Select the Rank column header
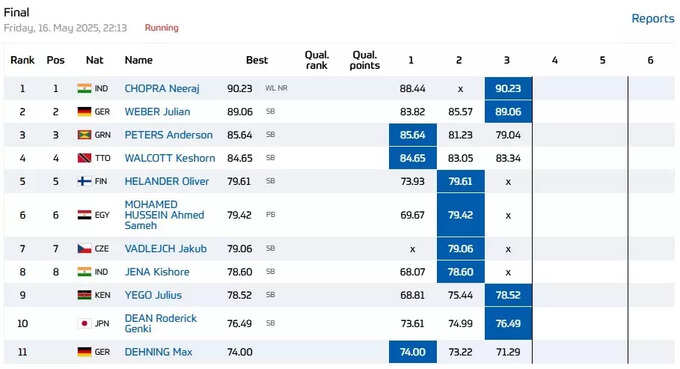The width and height of the screenshot is (680, 369). coord(22,60)
